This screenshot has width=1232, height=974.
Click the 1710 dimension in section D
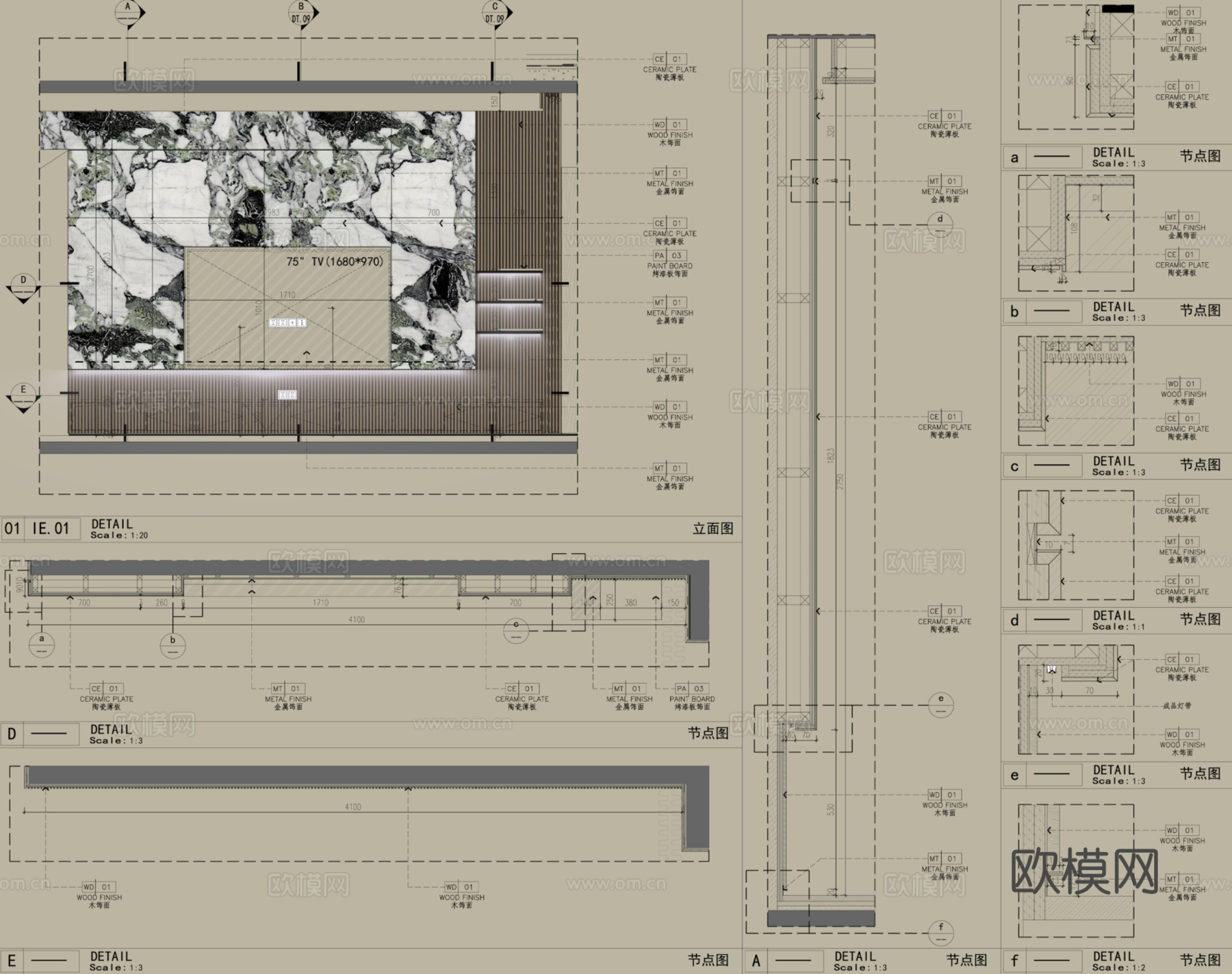[x=320, y=603]
